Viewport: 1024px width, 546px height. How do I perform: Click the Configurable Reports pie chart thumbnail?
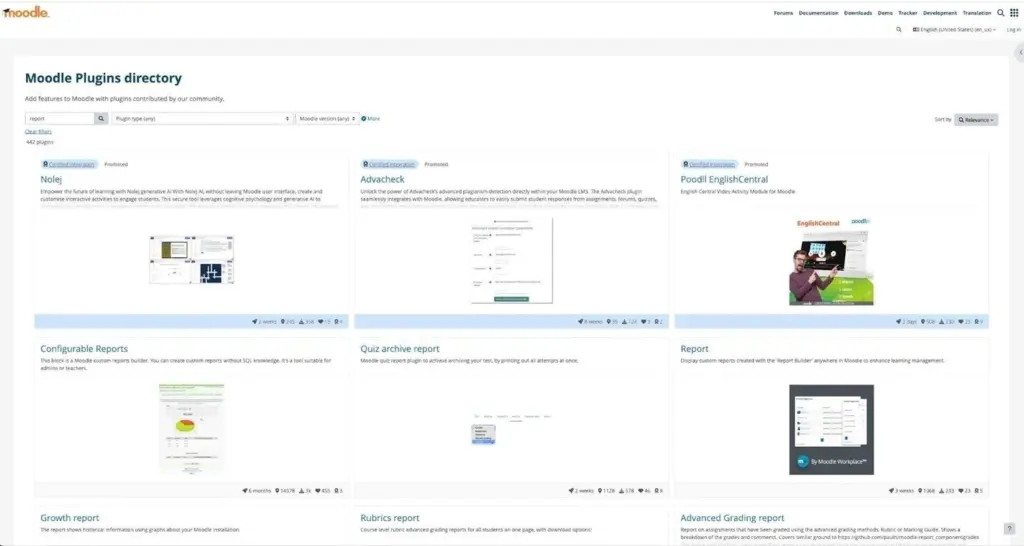point(191,428)
